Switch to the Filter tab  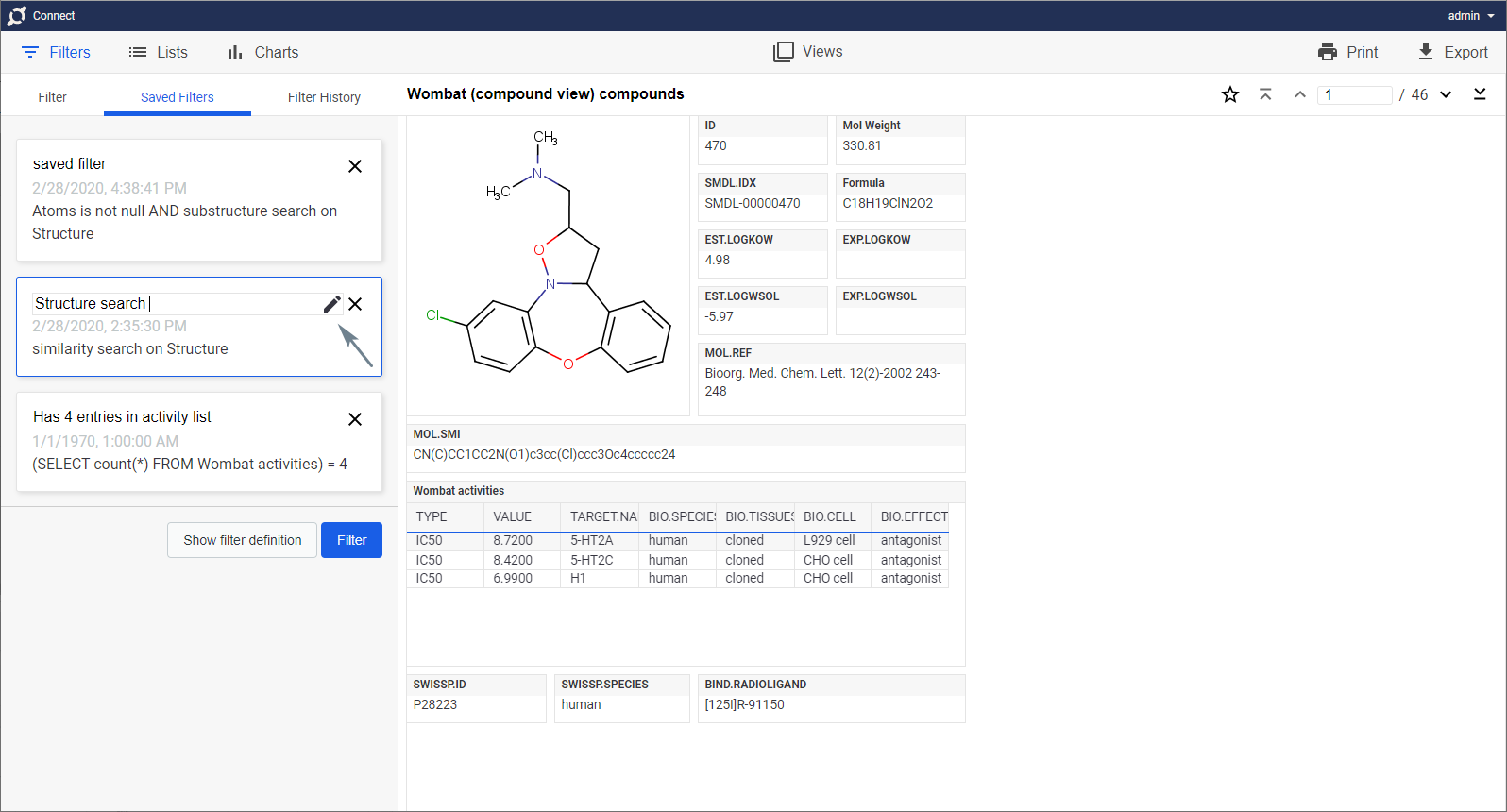tap(53, 97)
